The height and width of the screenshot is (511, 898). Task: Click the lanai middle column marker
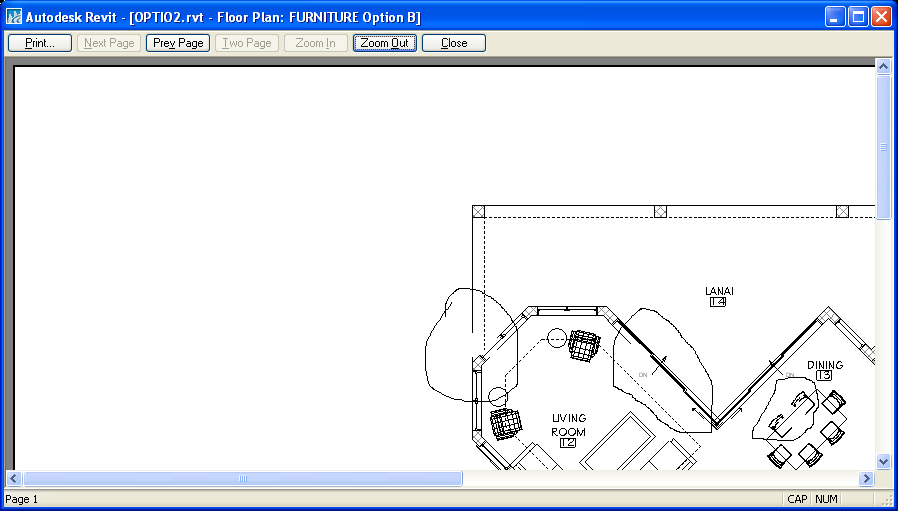[660, 211]
